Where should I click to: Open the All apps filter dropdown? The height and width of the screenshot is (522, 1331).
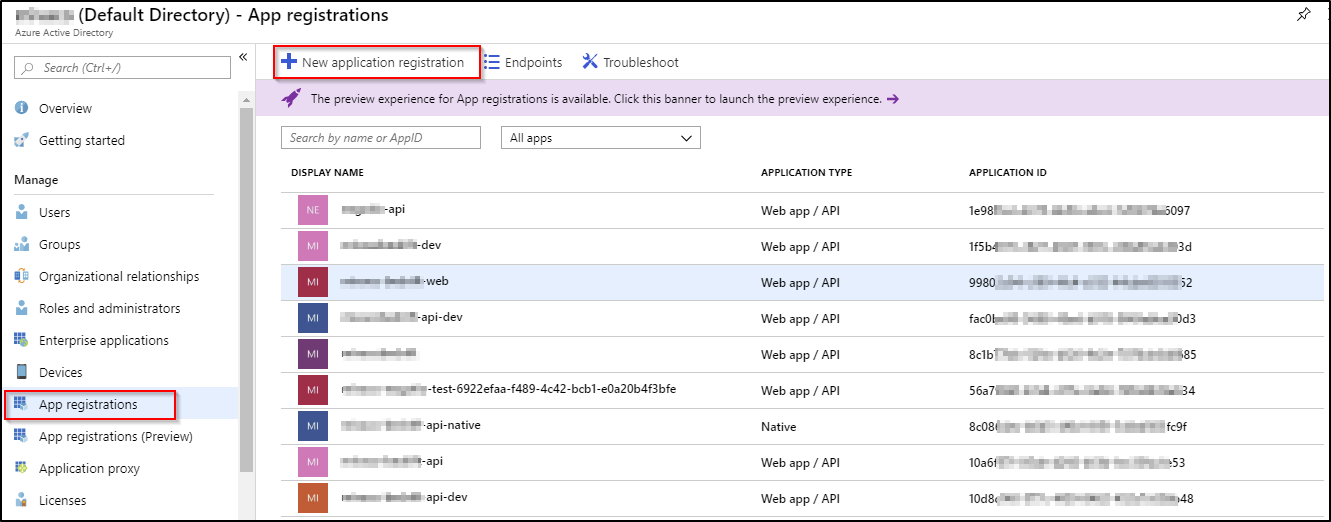tap(600, 138)
